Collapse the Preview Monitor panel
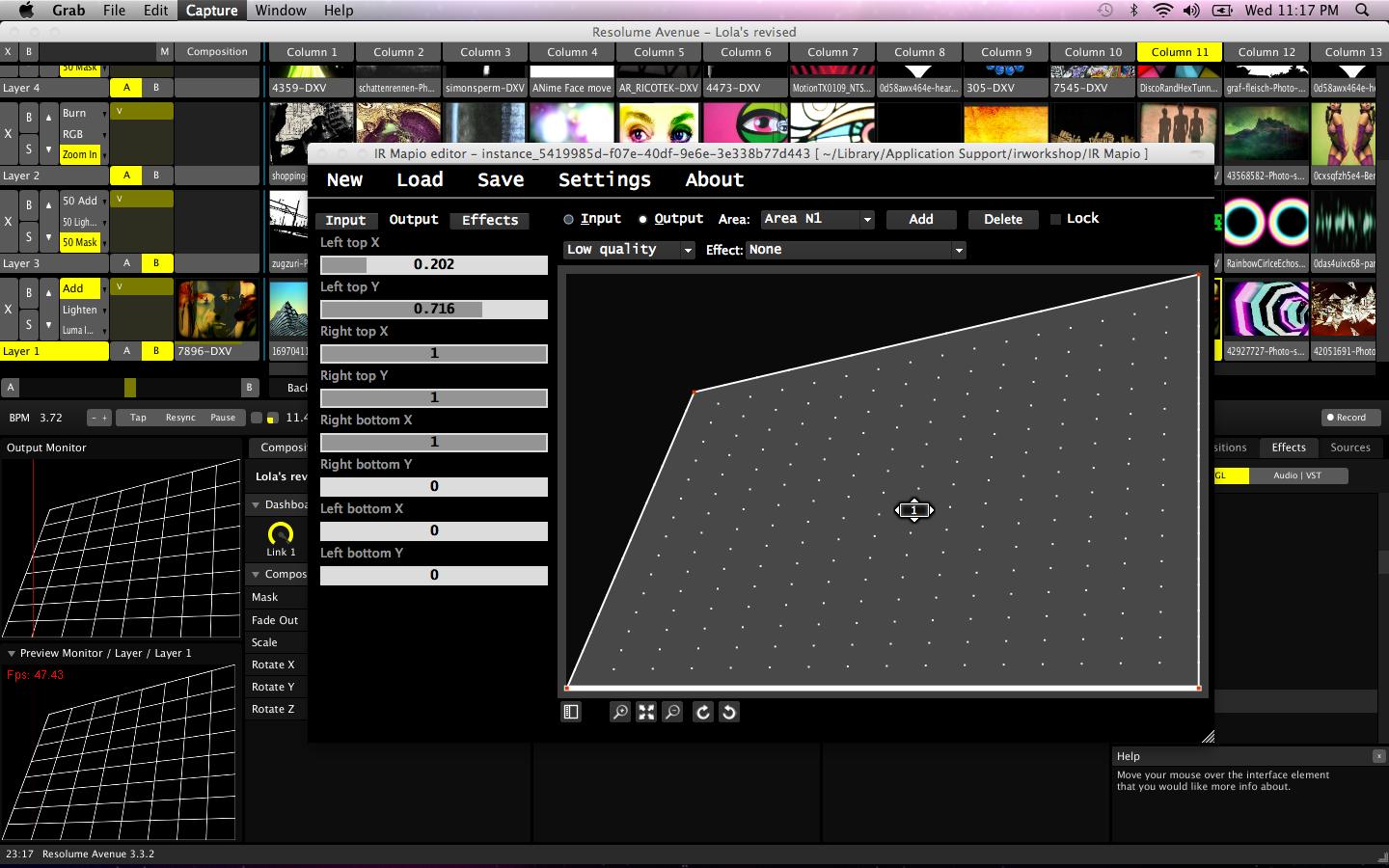Screen dimensions: 1389x868 tap(12, 653)
